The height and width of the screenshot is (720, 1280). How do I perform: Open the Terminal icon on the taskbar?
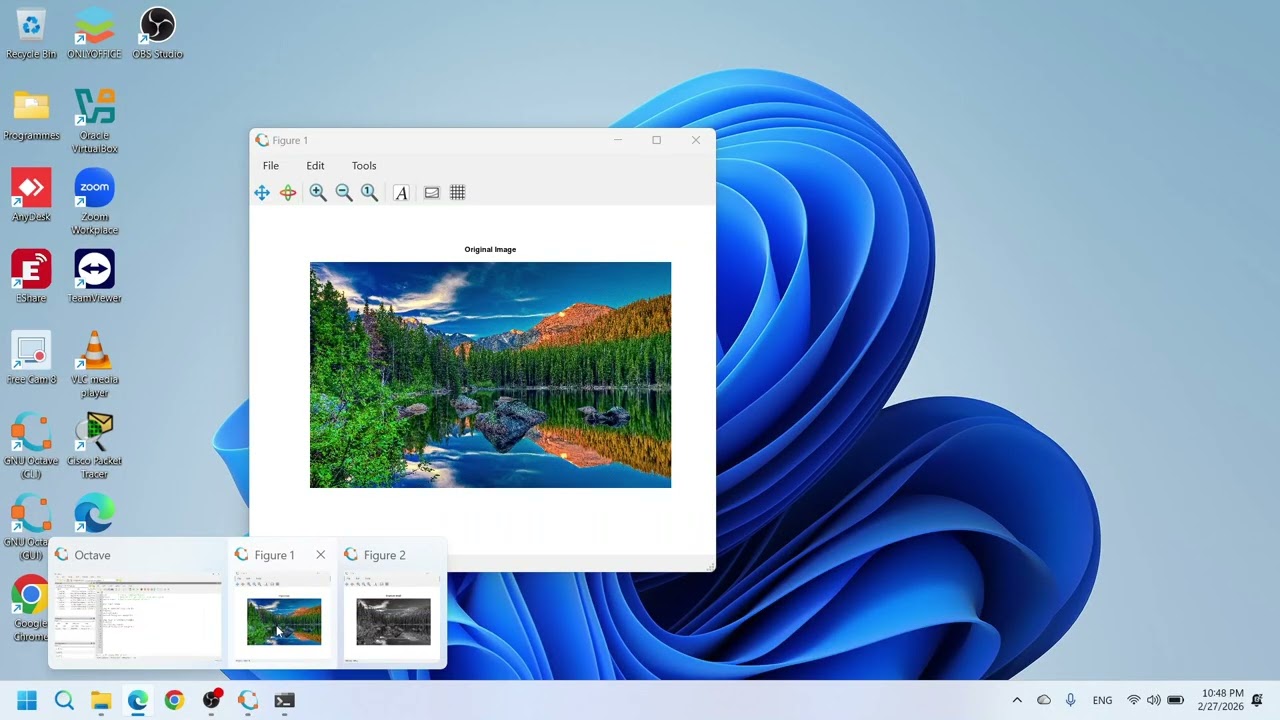(285, 700)
